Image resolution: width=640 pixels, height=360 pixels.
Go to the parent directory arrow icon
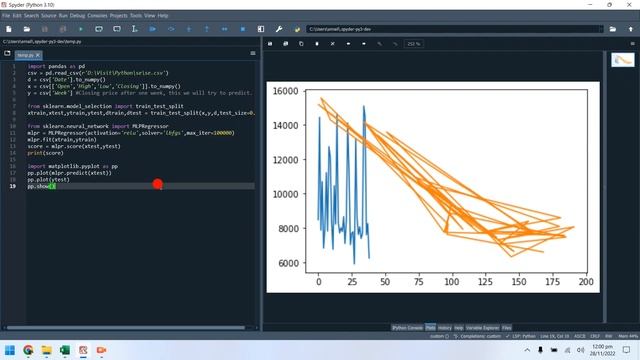631,29
